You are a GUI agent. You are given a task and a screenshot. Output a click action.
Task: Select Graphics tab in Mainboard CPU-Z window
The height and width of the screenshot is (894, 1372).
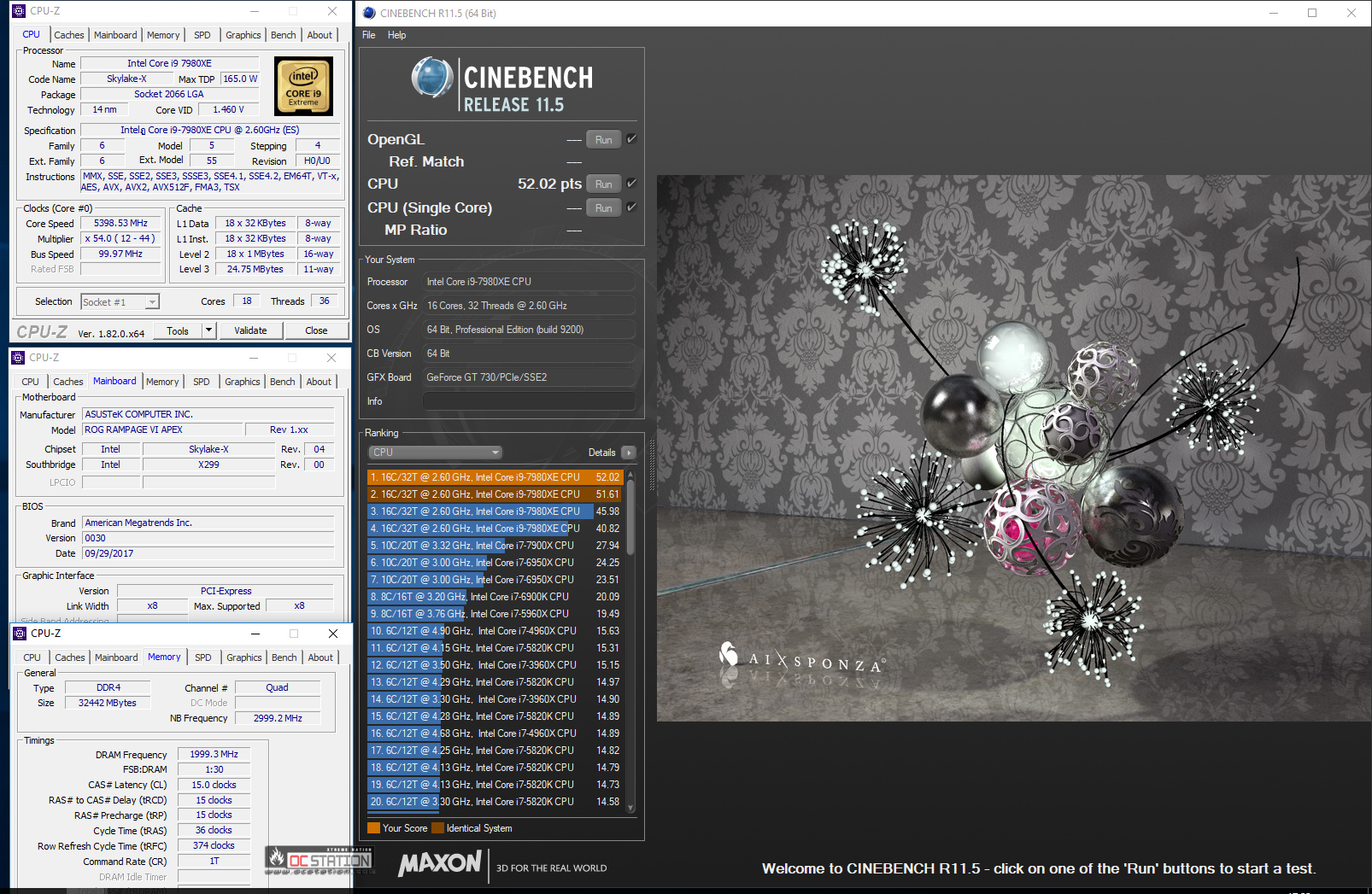(x=243, y=382)
